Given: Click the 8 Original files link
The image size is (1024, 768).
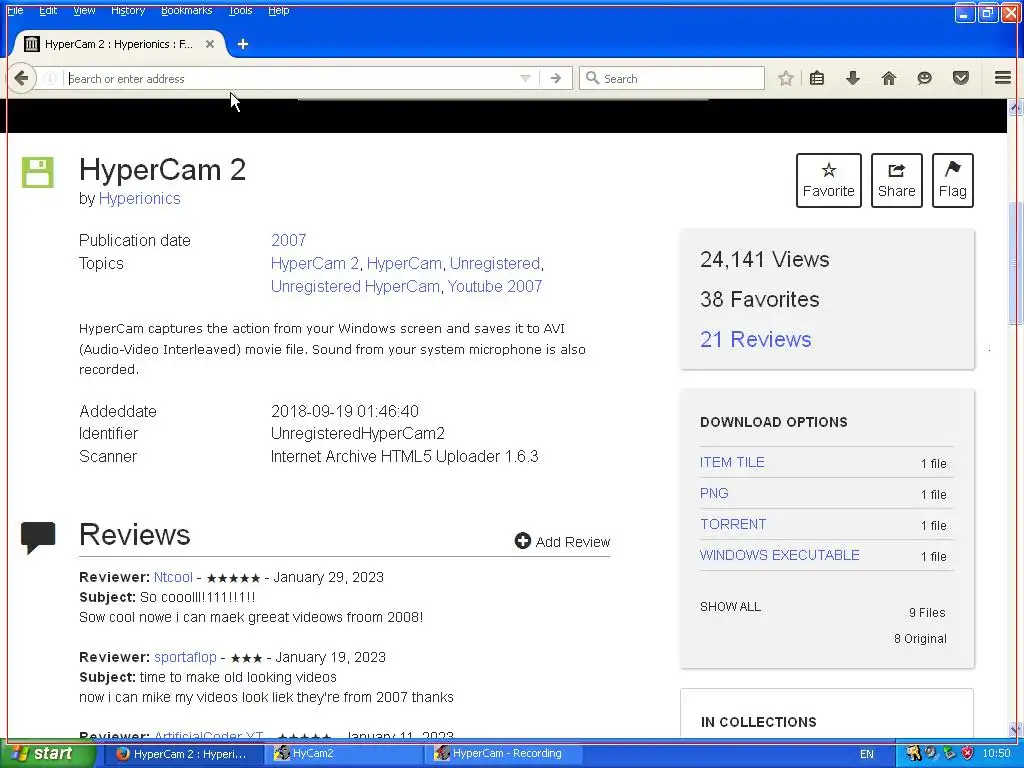Looking at the screenshot, I should 920,639.
